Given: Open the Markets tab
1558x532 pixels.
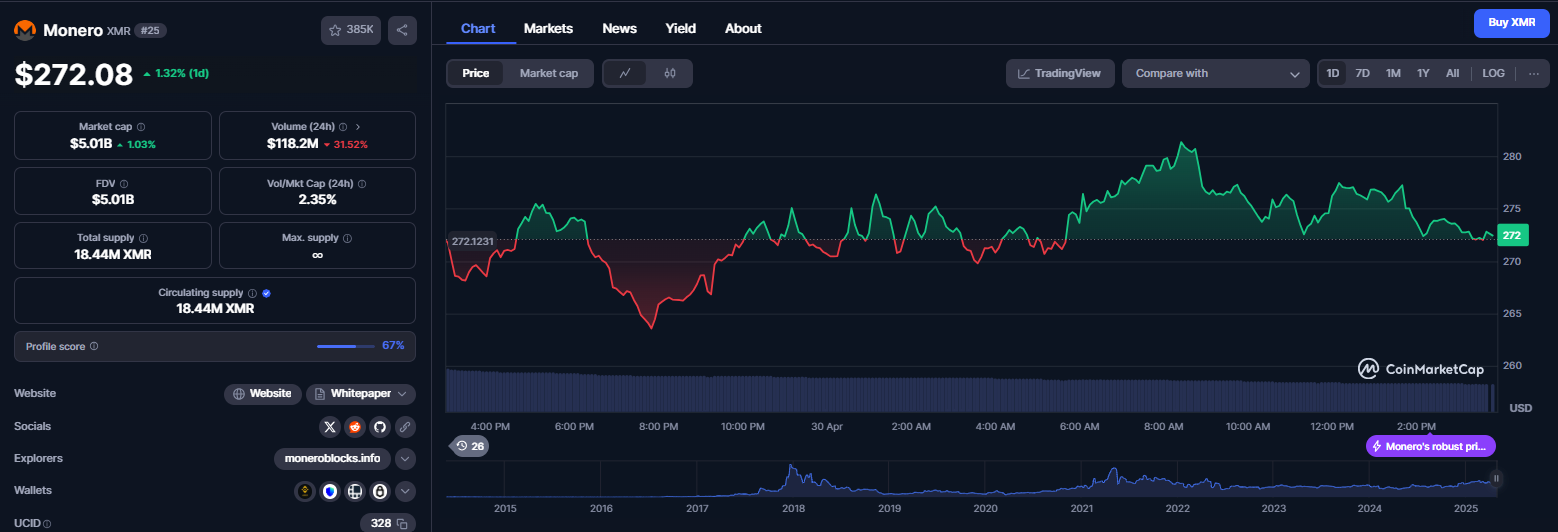Looking at the screenshot, I should [548, 28].
